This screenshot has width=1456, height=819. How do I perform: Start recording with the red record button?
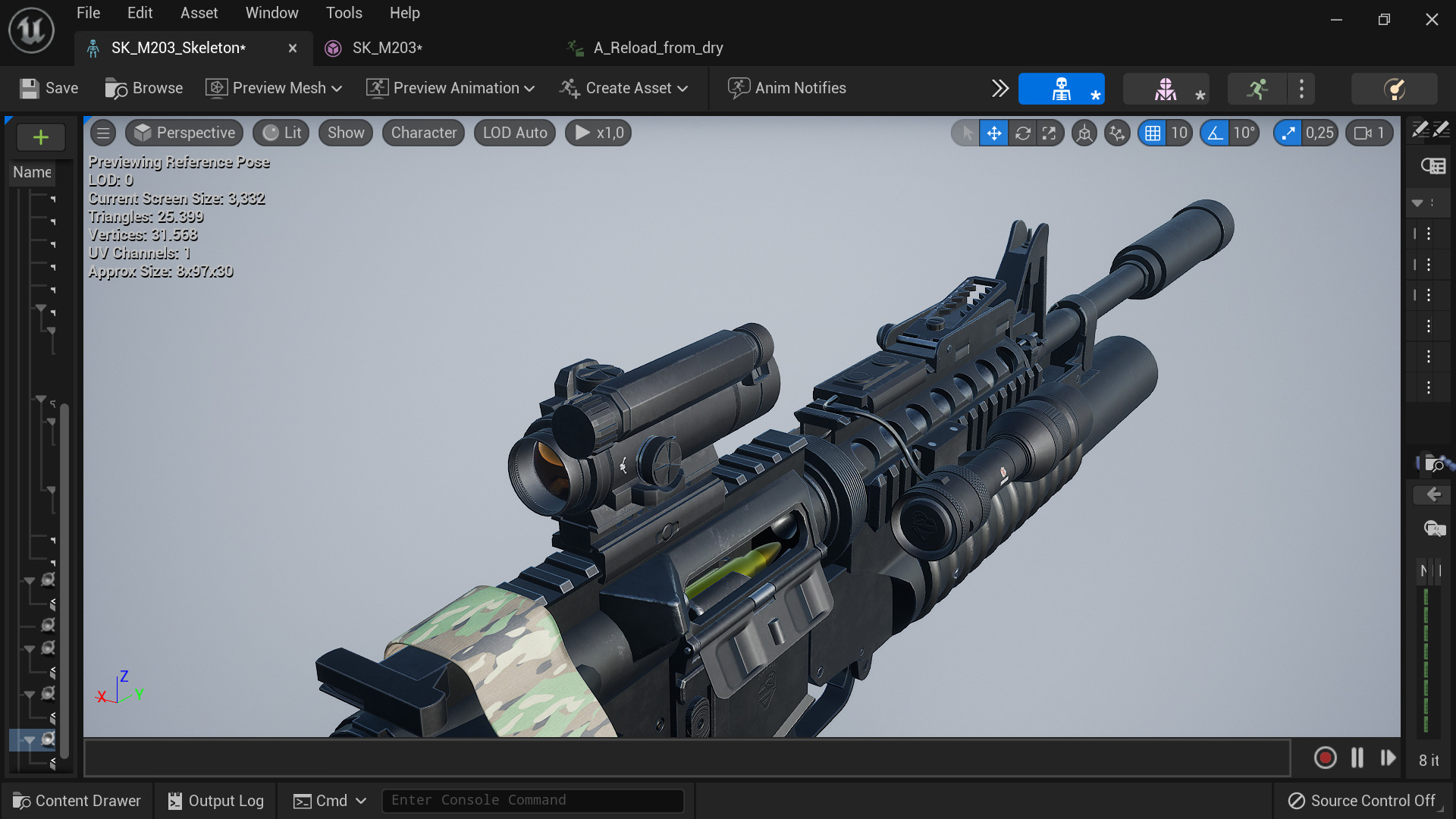click(x=1325, y=758)
